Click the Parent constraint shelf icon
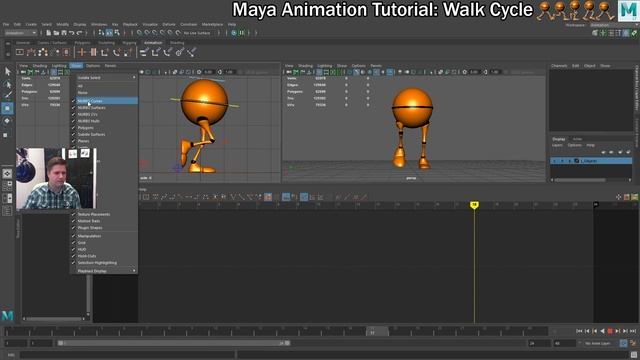The image size is (640, 360). (x=144, y=52)
